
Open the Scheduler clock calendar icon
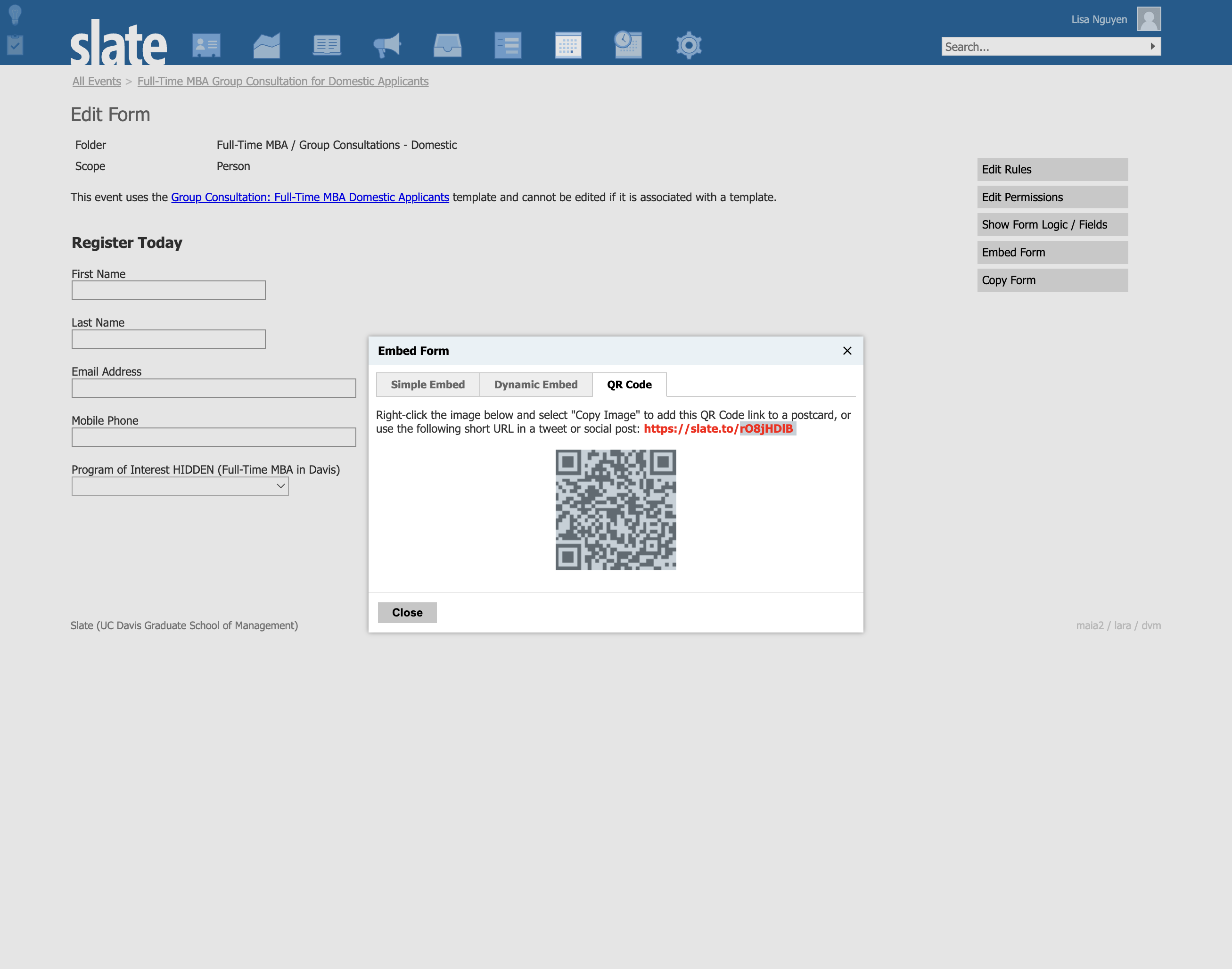tap(628, 45)
